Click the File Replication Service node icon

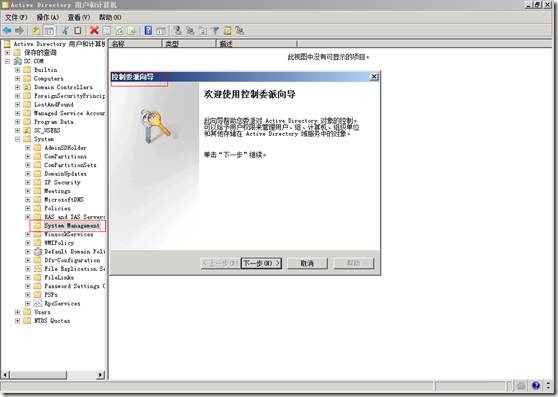[38, 269]
